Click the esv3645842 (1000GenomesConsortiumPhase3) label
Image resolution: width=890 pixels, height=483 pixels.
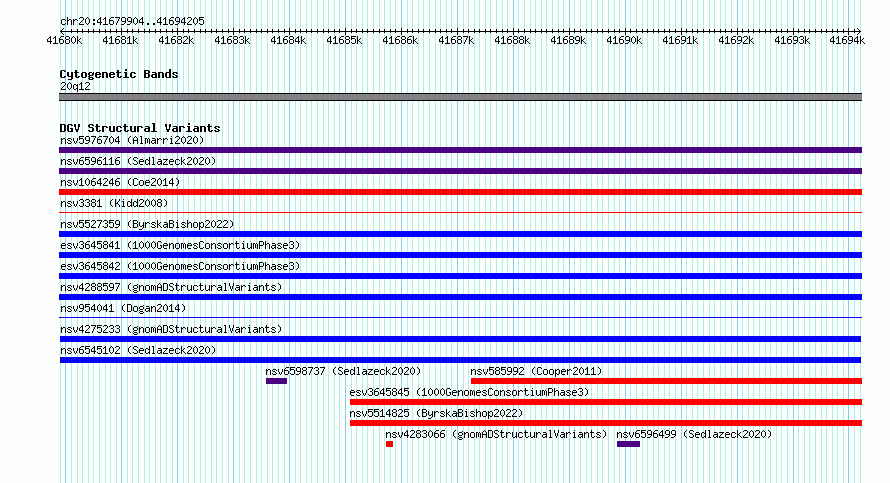(x=180, y=266)
